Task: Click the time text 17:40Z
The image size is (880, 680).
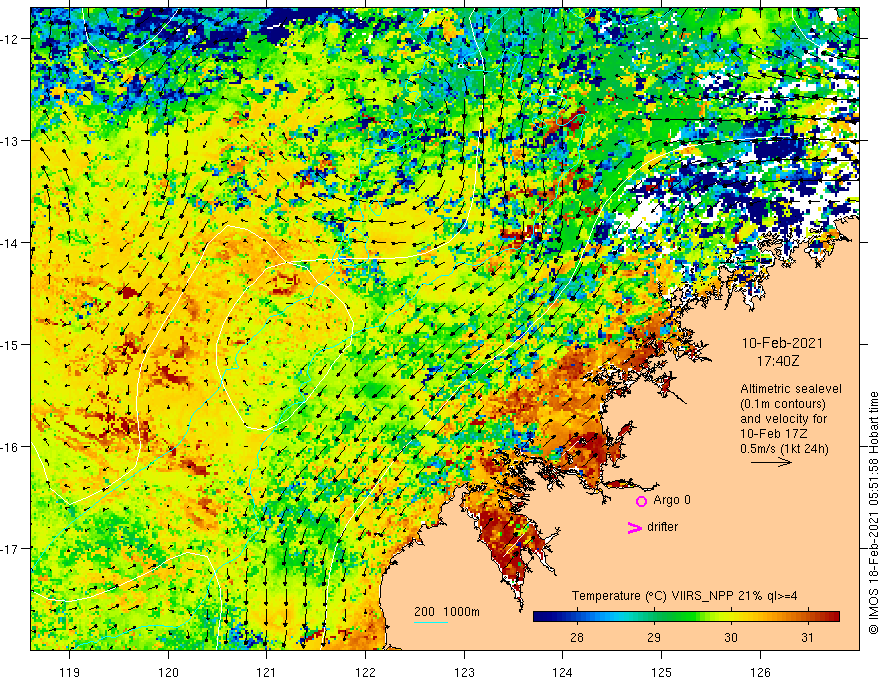Action: [x=778, y=361]
